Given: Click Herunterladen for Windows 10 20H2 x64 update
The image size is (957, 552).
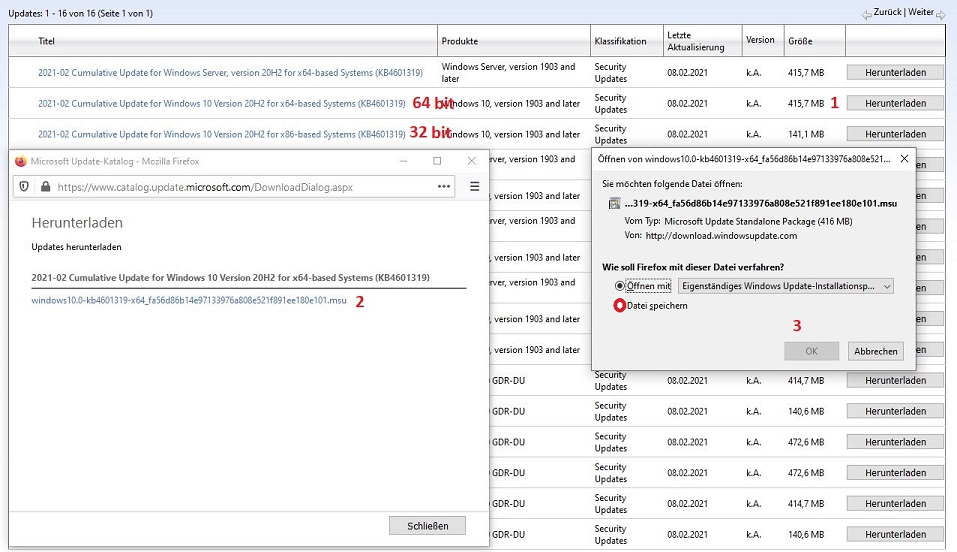Looking at the screenshot, I should [x=895, y=103].
